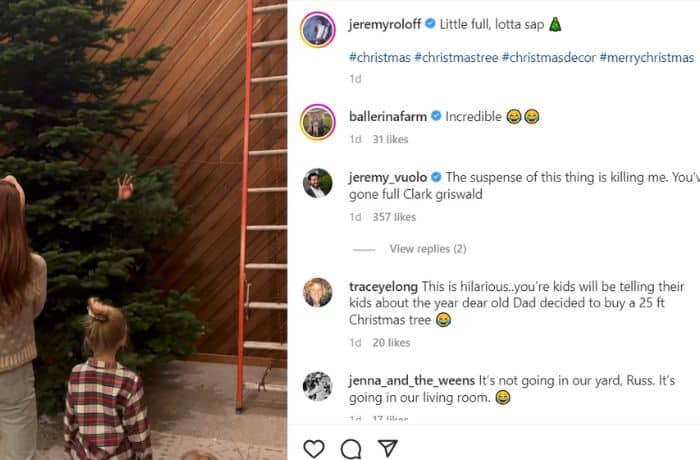Open jeremy_vuolo profile avatar
The height and width of the screenshot is (460, 700).
[x=317, y=183]
